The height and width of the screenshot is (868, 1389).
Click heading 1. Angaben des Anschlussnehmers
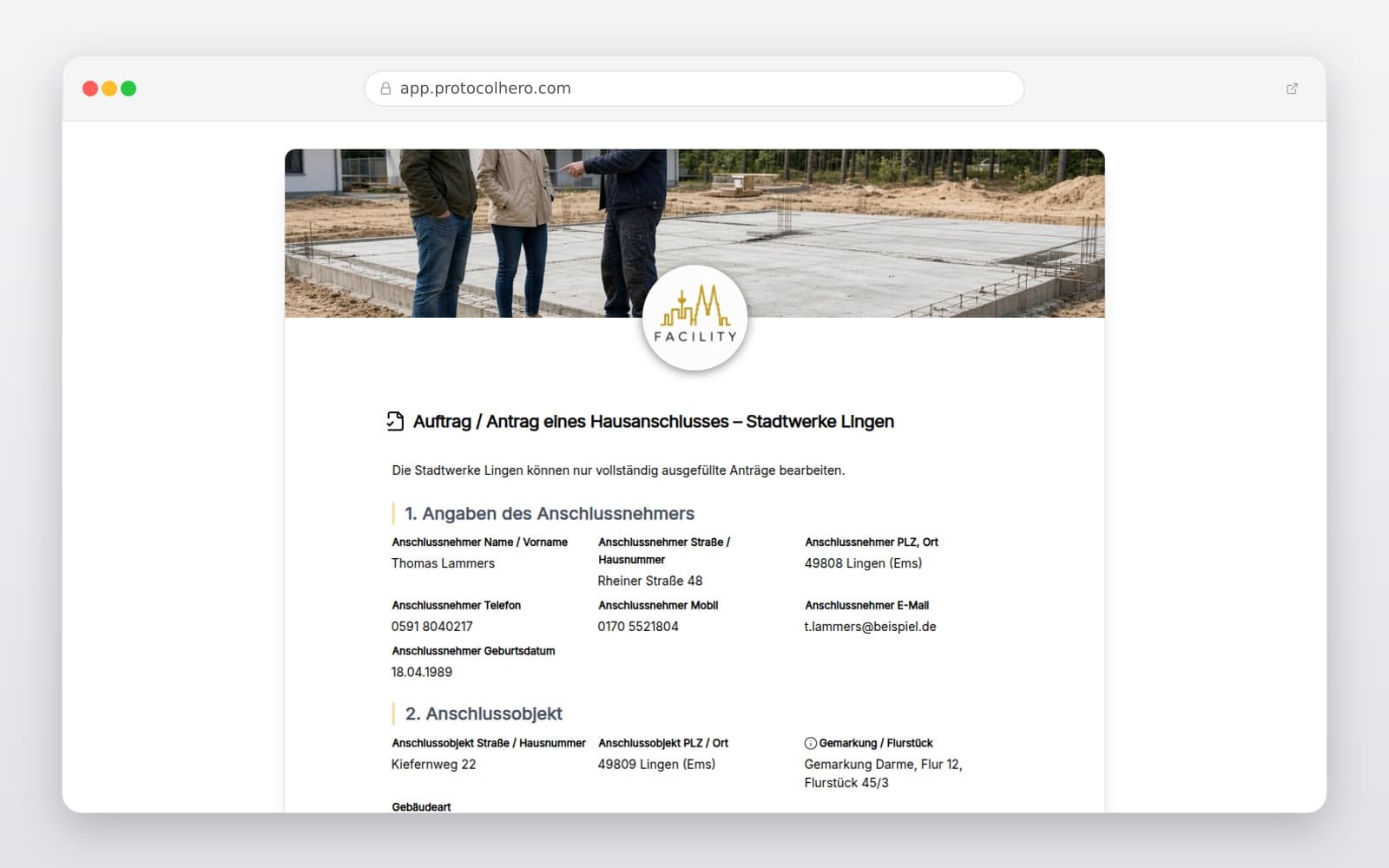(550, 514)
